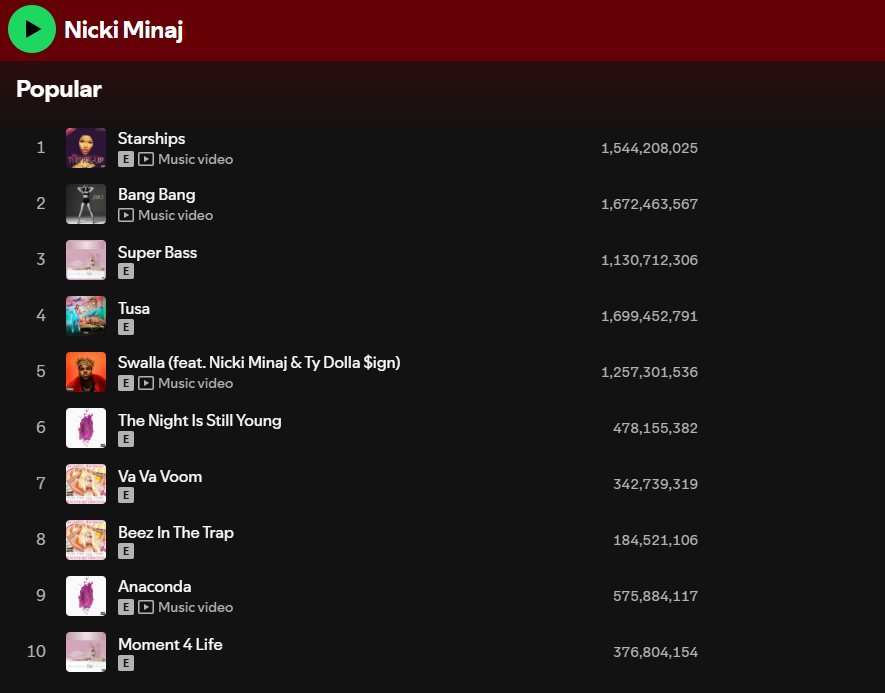This screenshot has width=885, height=693.
Task: Select the Va Va Voom song title
Action: tap(160, 476)
